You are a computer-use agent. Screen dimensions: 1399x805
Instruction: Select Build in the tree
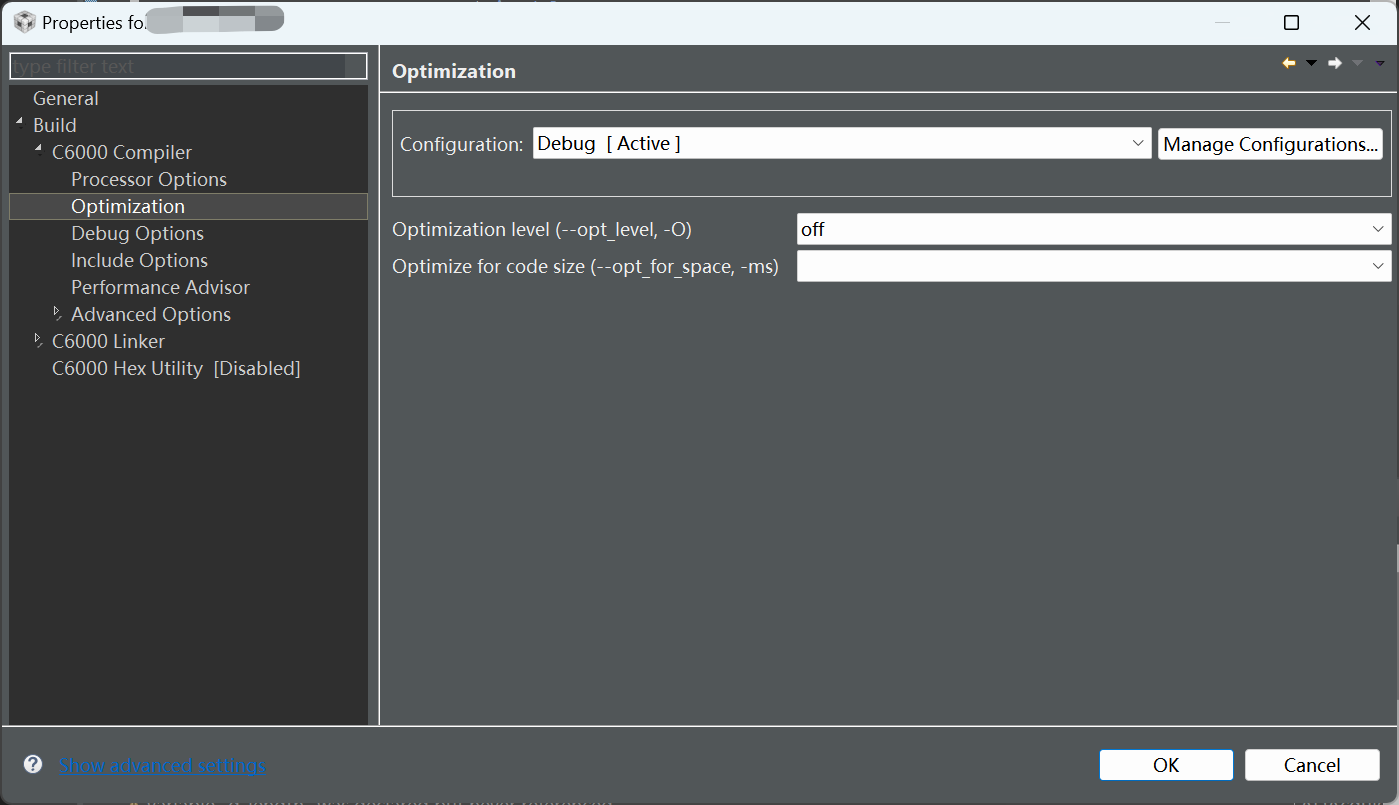coord(55,125)
